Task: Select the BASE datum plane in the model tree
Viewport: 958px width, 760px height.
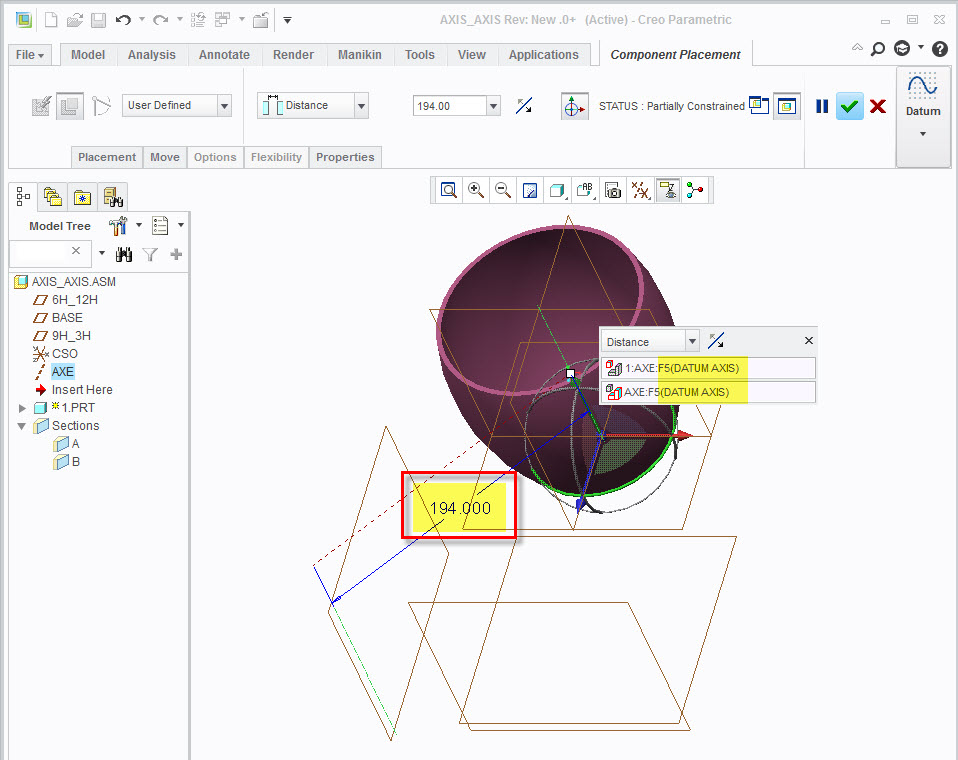Action: (67, 318)
